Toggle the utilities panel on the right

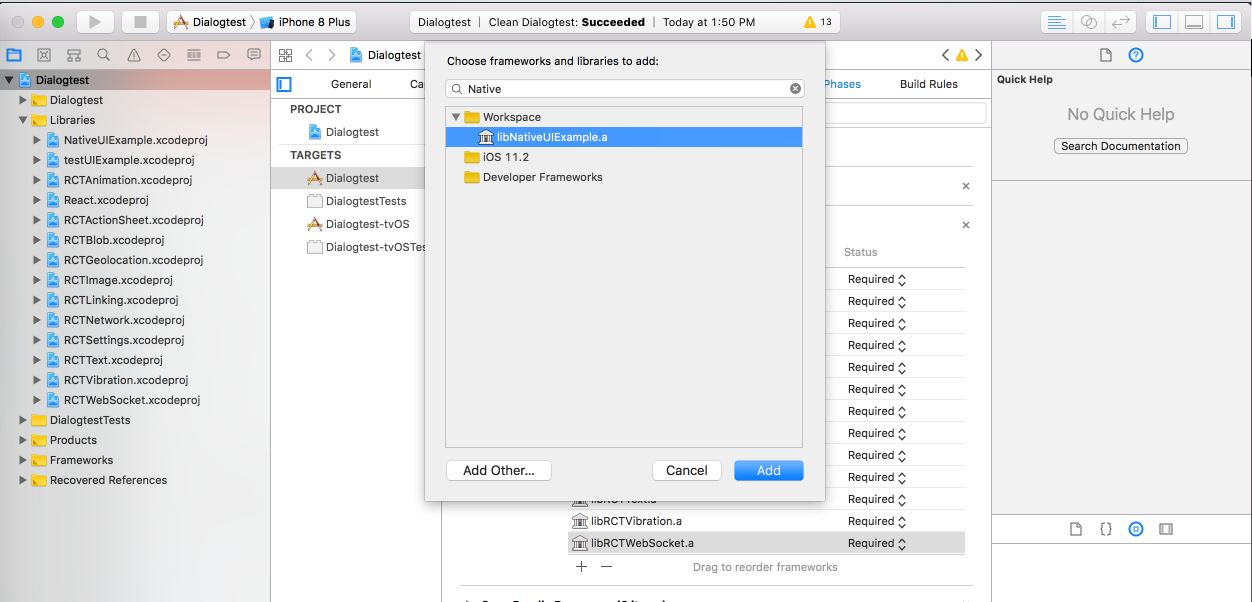coord(1225,20)
